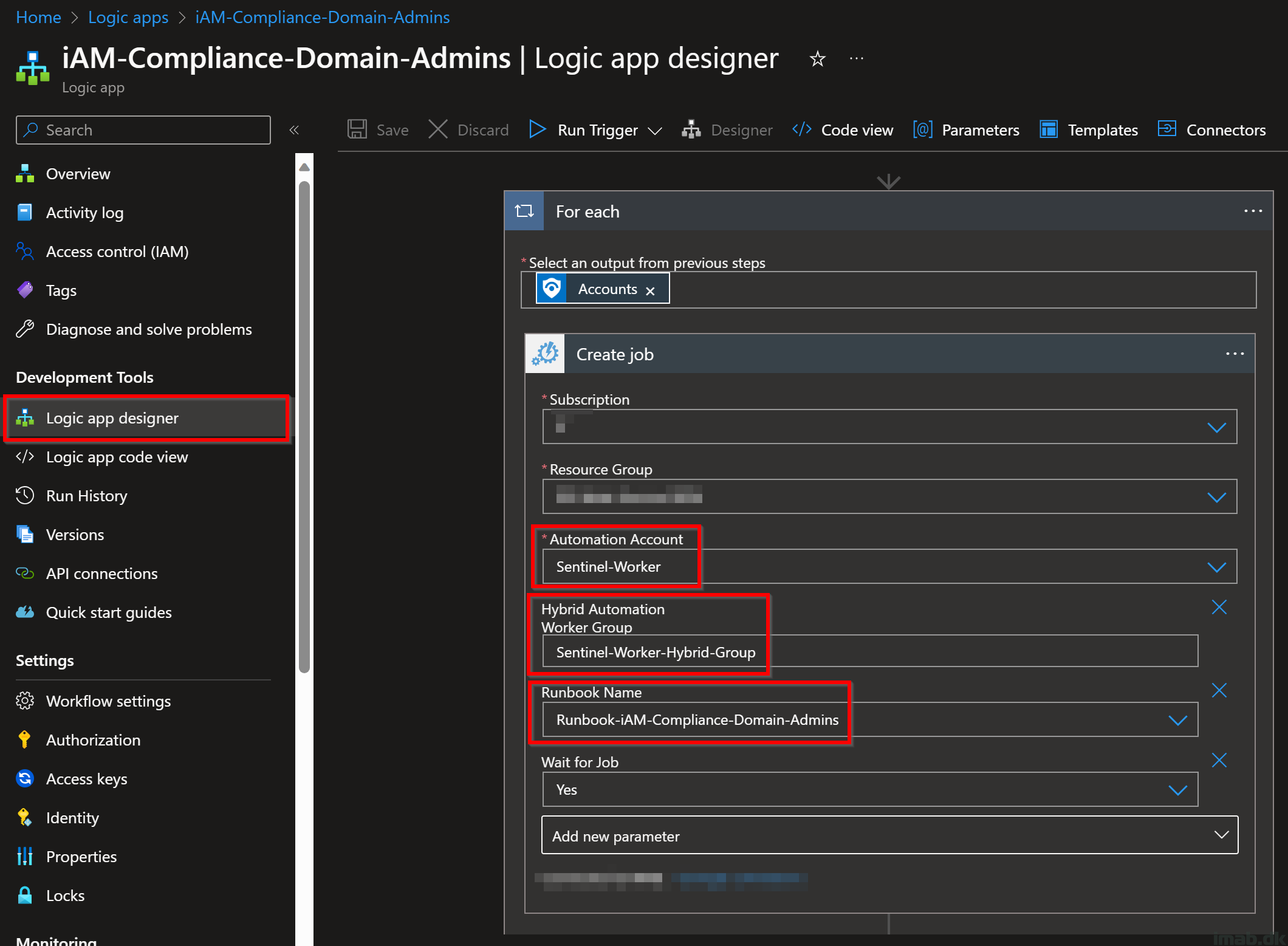This screenshot has height=946, width=1288.
Task: Expand the Automation Account dropdown
Action: (1216, 567)
